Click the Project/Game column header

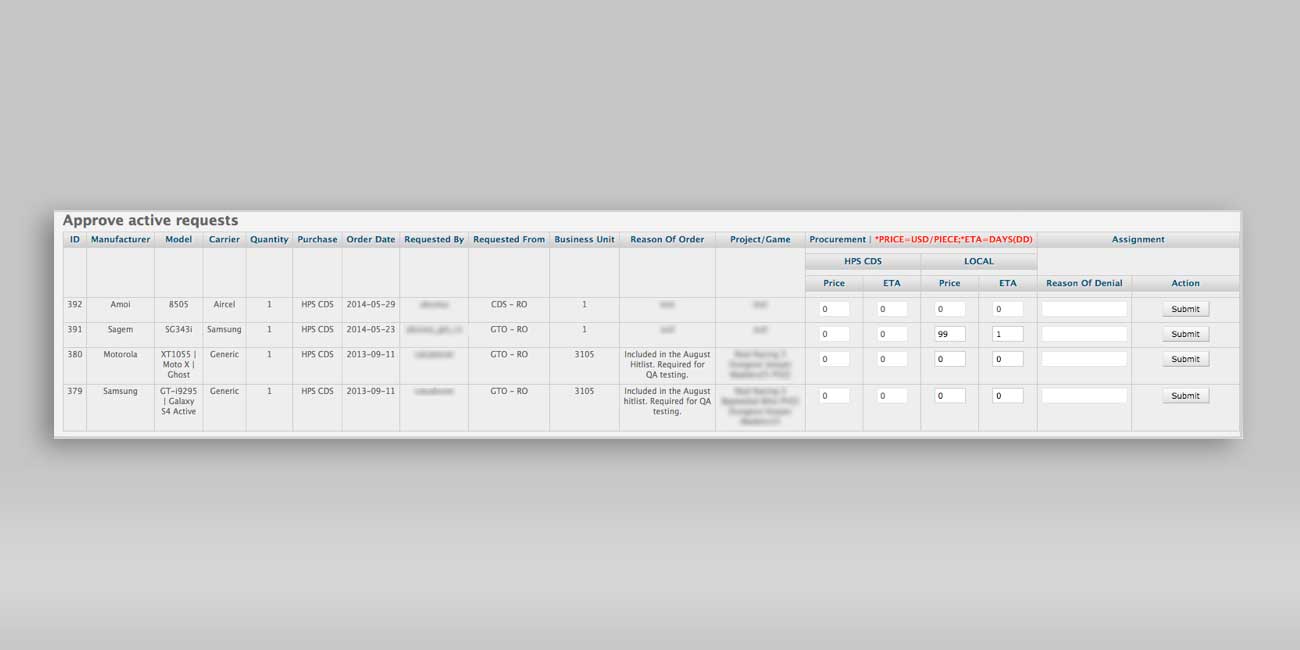[760, 240]
